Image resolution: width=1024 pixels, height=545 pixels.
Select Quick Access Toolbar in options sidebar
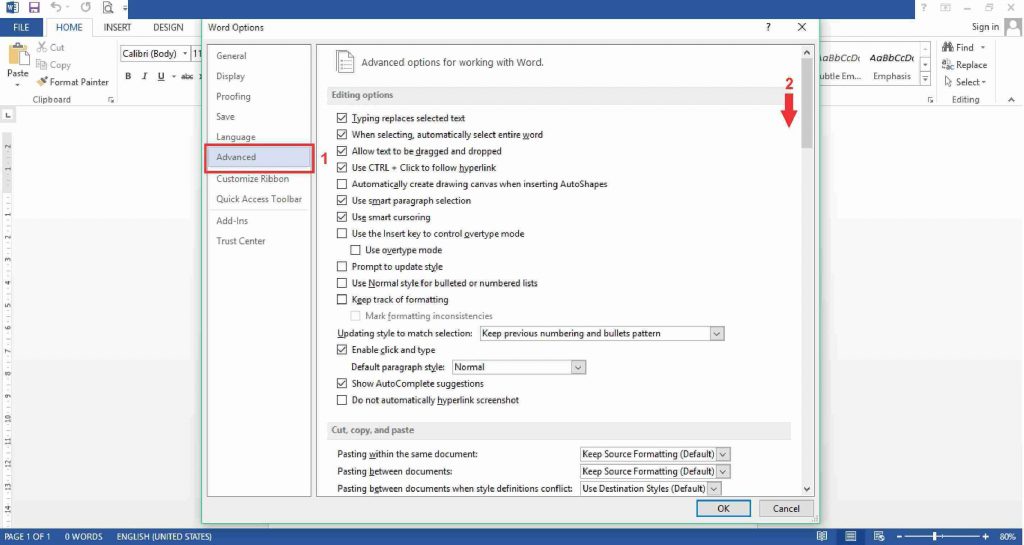point(259,199)
